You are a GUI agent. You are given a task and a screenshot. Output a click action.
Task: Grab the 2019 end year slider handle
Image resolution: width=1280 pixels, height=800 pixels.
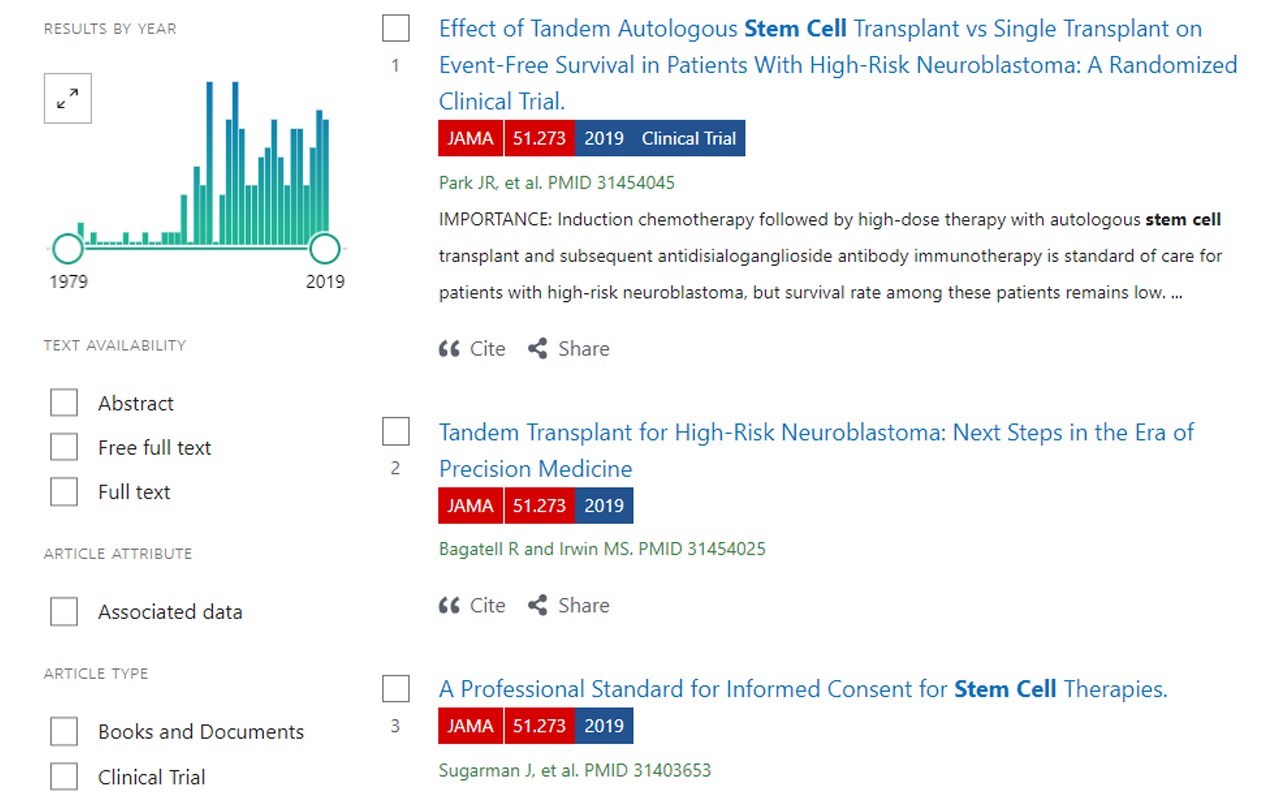(x=325, y=248)
